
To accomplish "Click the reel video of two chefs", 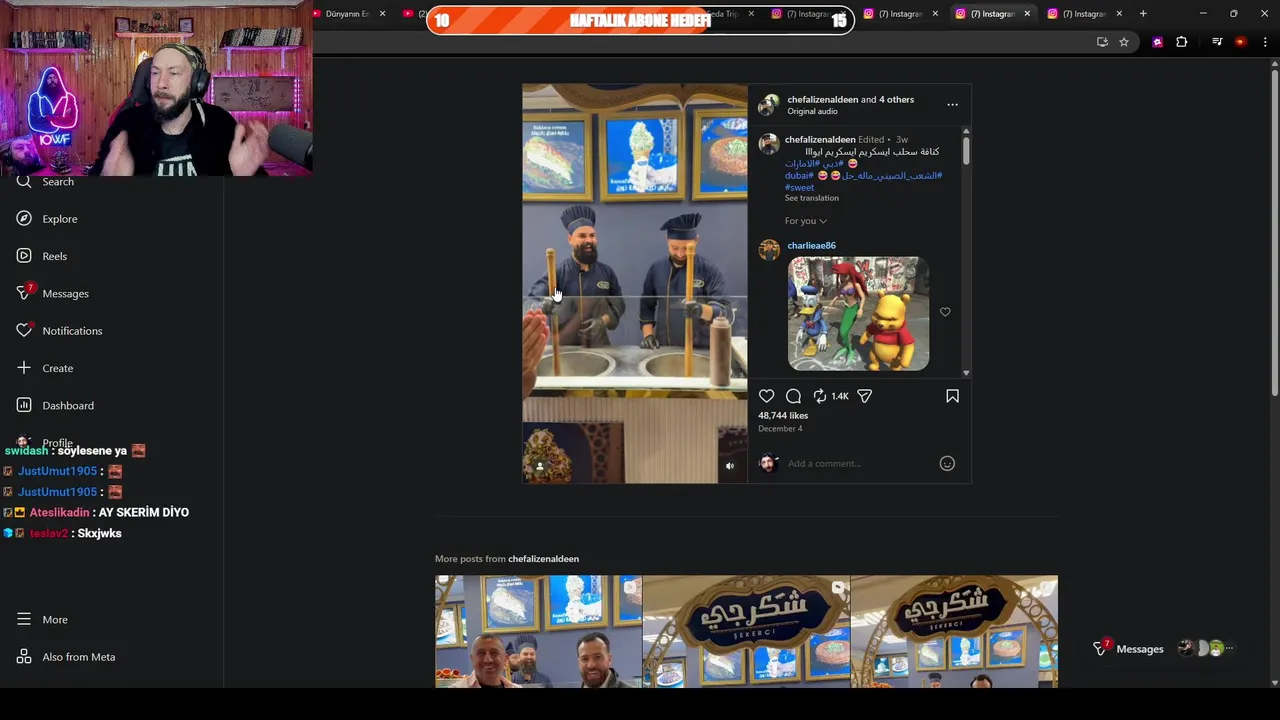I will (634, 283).
